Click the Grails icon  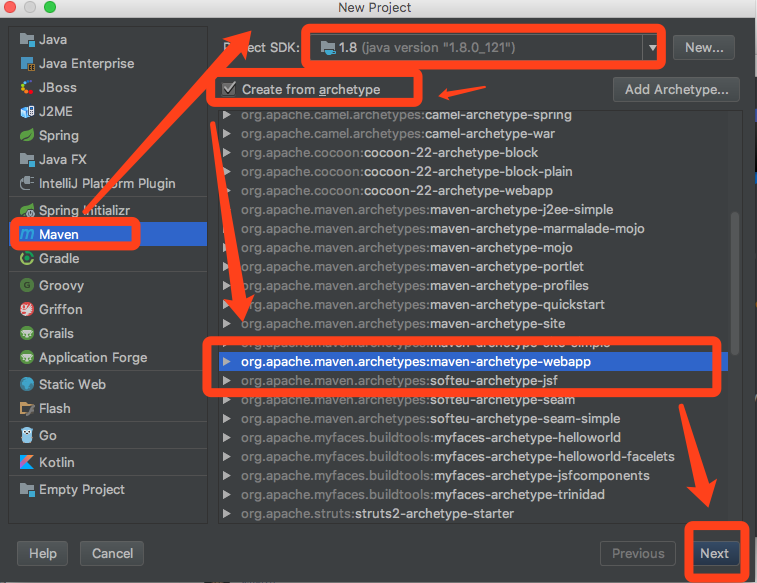click(27, 333)
